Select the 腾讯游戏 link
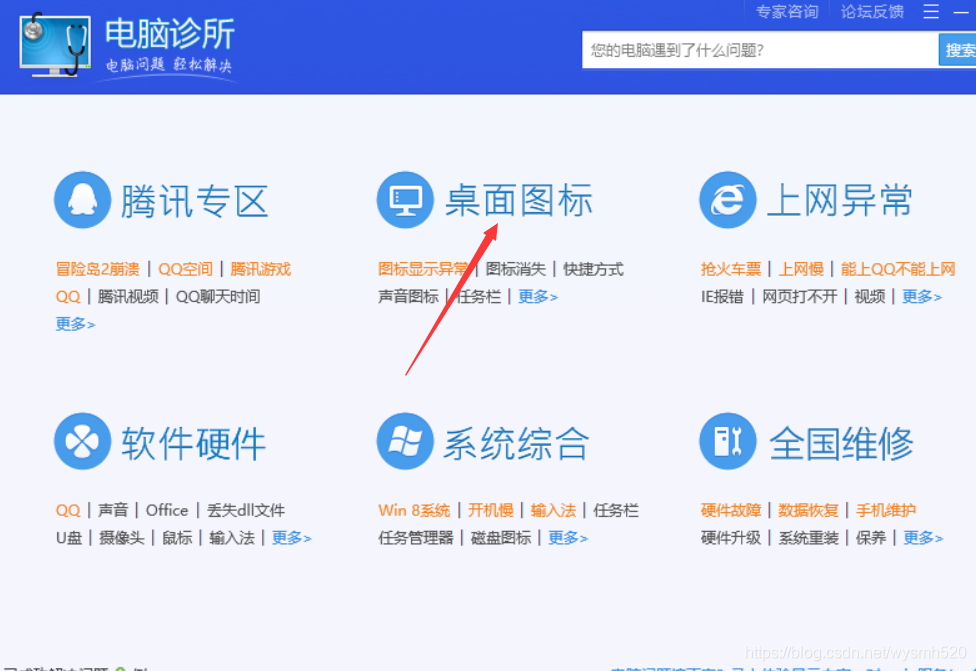This screenshot has width=976, height=671. coord(260,269)
